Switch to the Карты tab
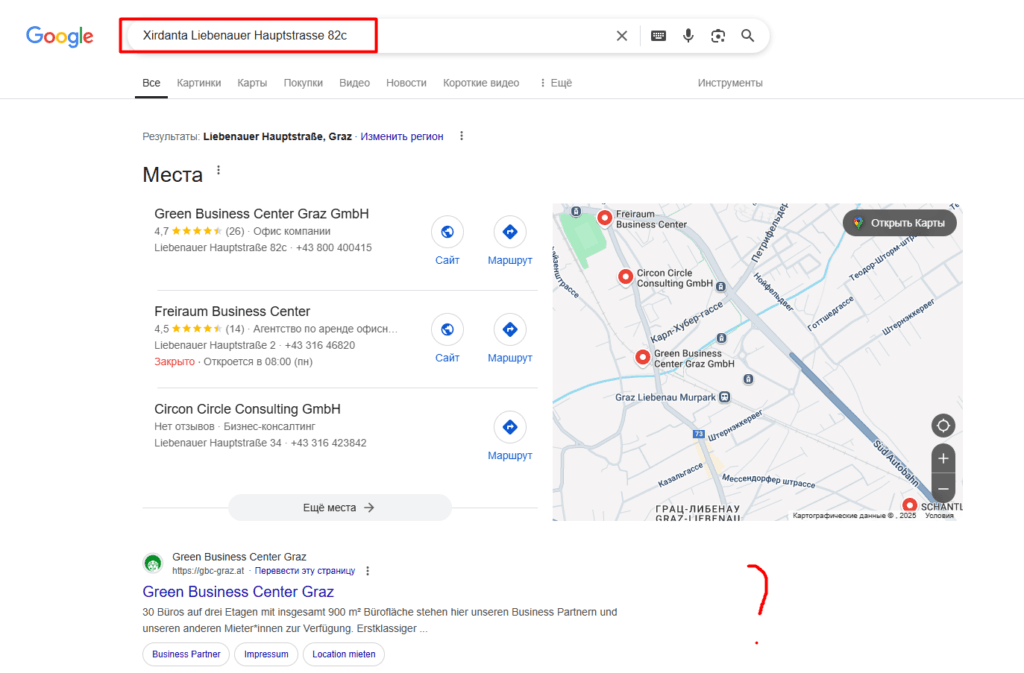 click(x=252, y=83)
